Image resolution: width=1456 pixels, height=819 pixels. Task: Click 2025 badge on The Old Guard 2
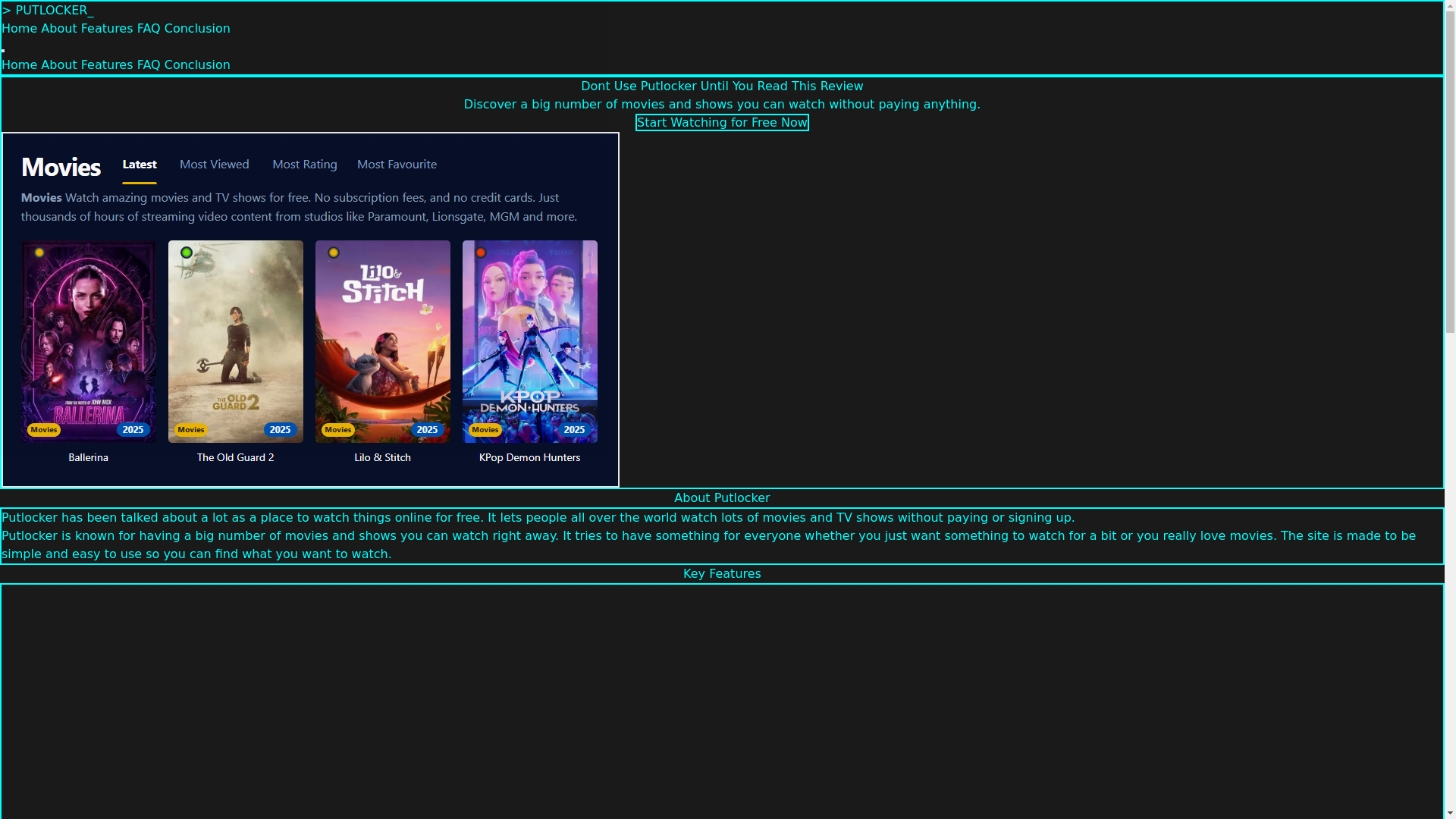coord(281,430)
